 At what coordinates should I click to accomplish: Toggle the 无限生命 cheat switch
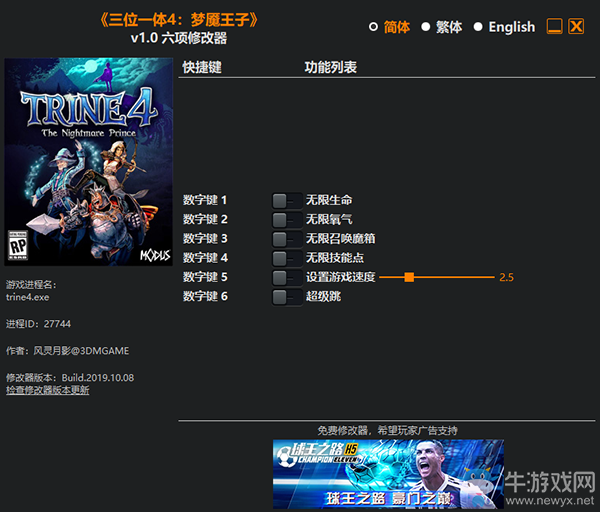tap(287, 200)
